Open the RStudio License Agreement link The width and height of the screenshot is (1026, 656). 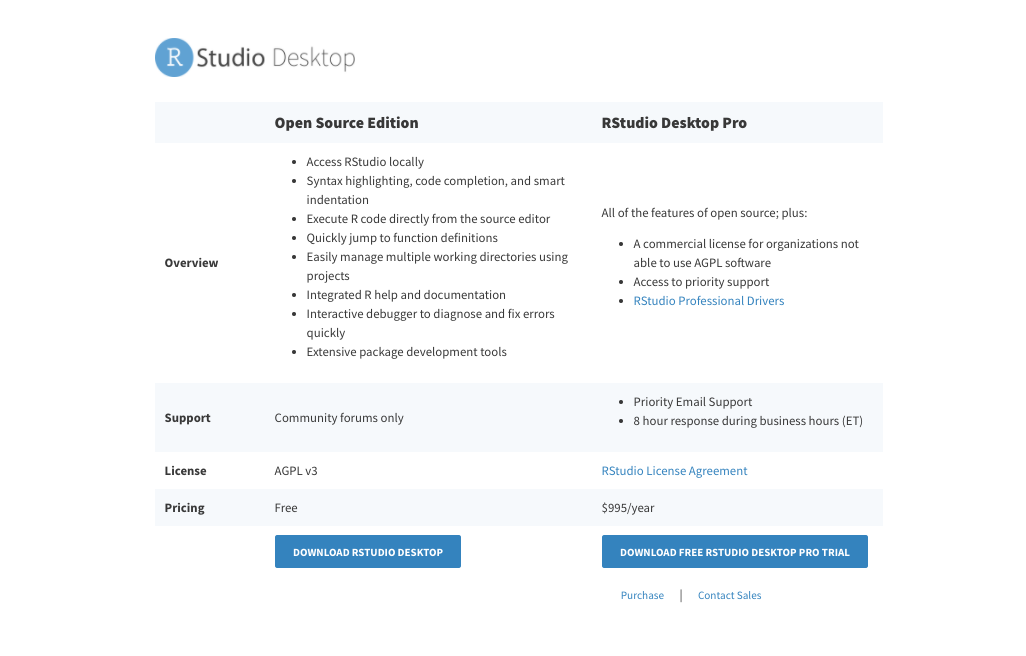(x=674, y=471)
